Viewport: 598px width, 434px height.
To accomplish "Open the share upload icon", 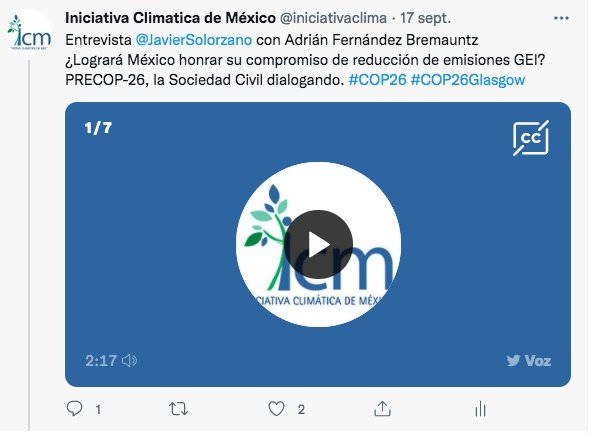I will (383, 409).
